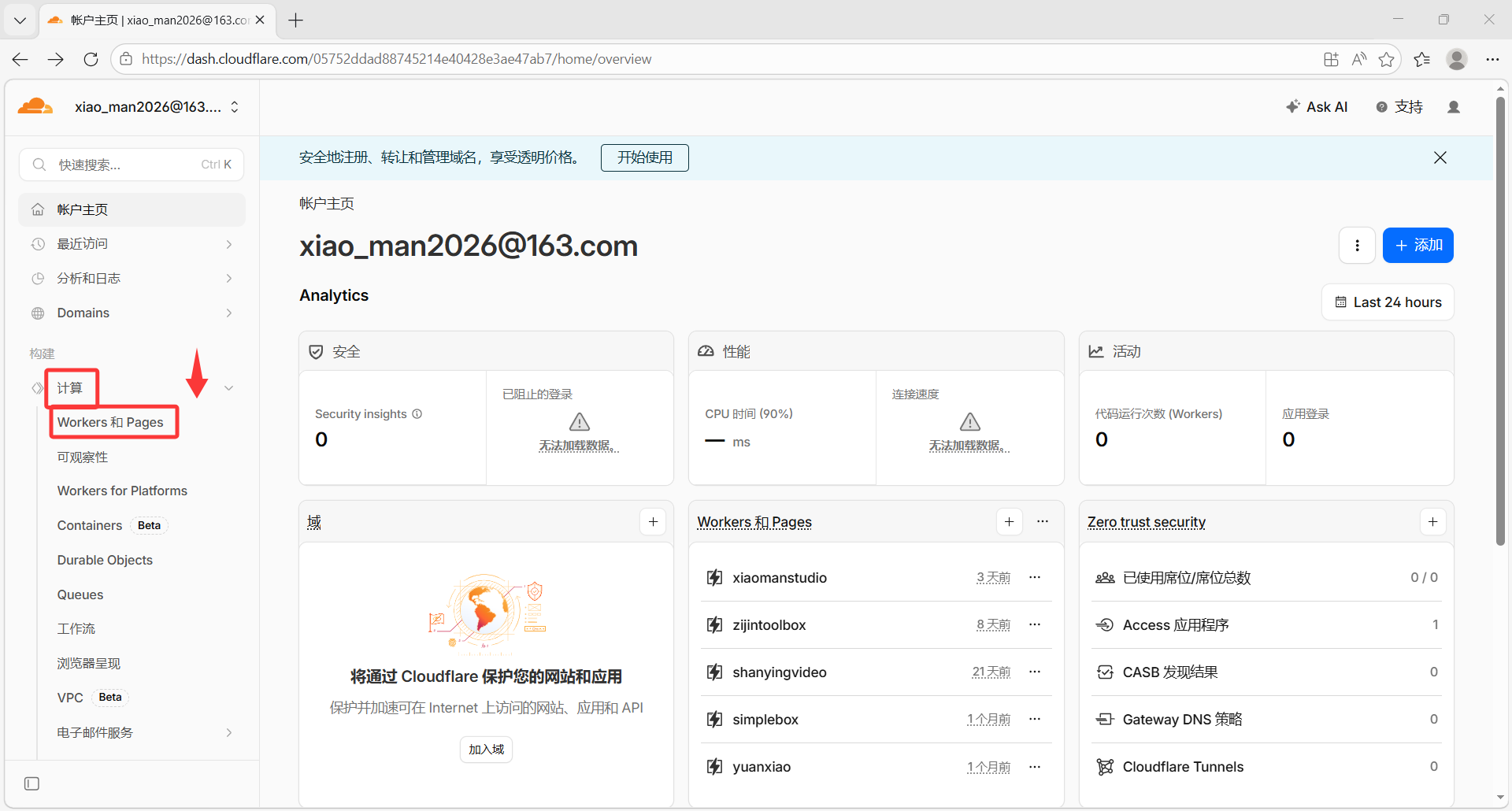The height and width of the screenshot is (811, 1512).
Task: Open Durable Objects in sidebar
Action: (105, 560)
